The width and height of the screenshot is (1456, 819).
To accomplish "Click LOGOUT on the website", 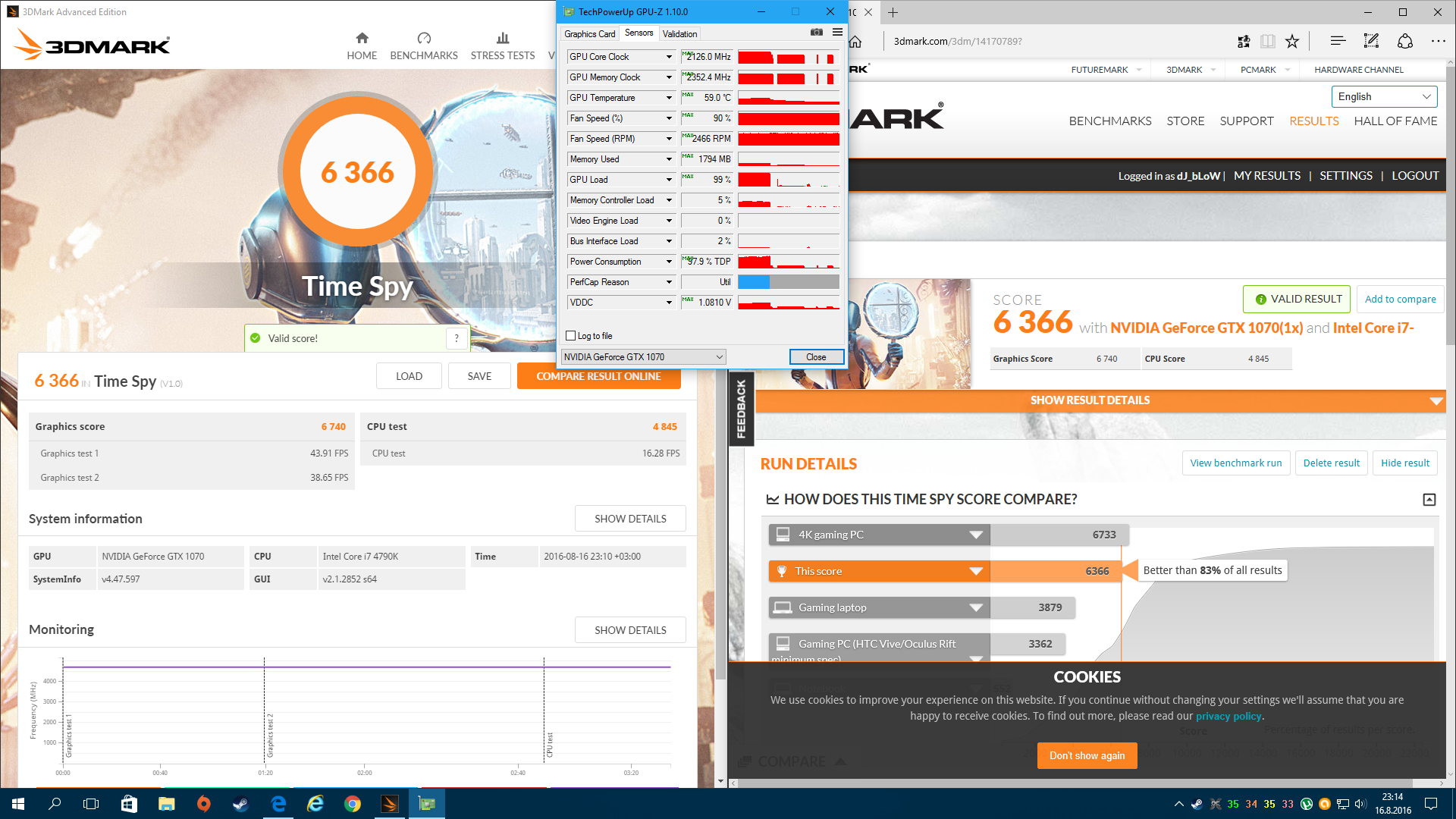I will (x=1414, y=175).
